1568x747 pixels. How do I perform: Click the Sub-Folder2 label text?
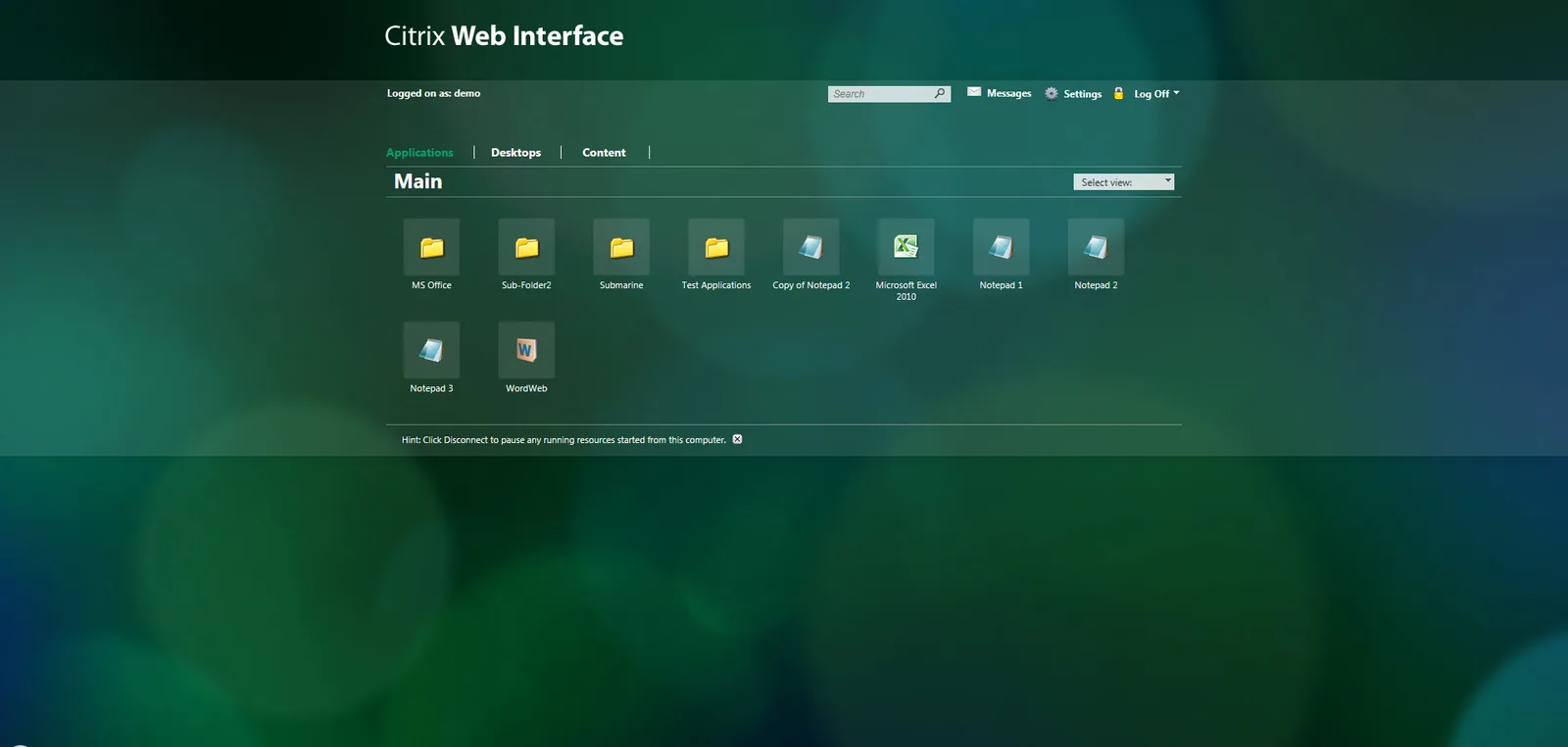click(x=526, y=285)
